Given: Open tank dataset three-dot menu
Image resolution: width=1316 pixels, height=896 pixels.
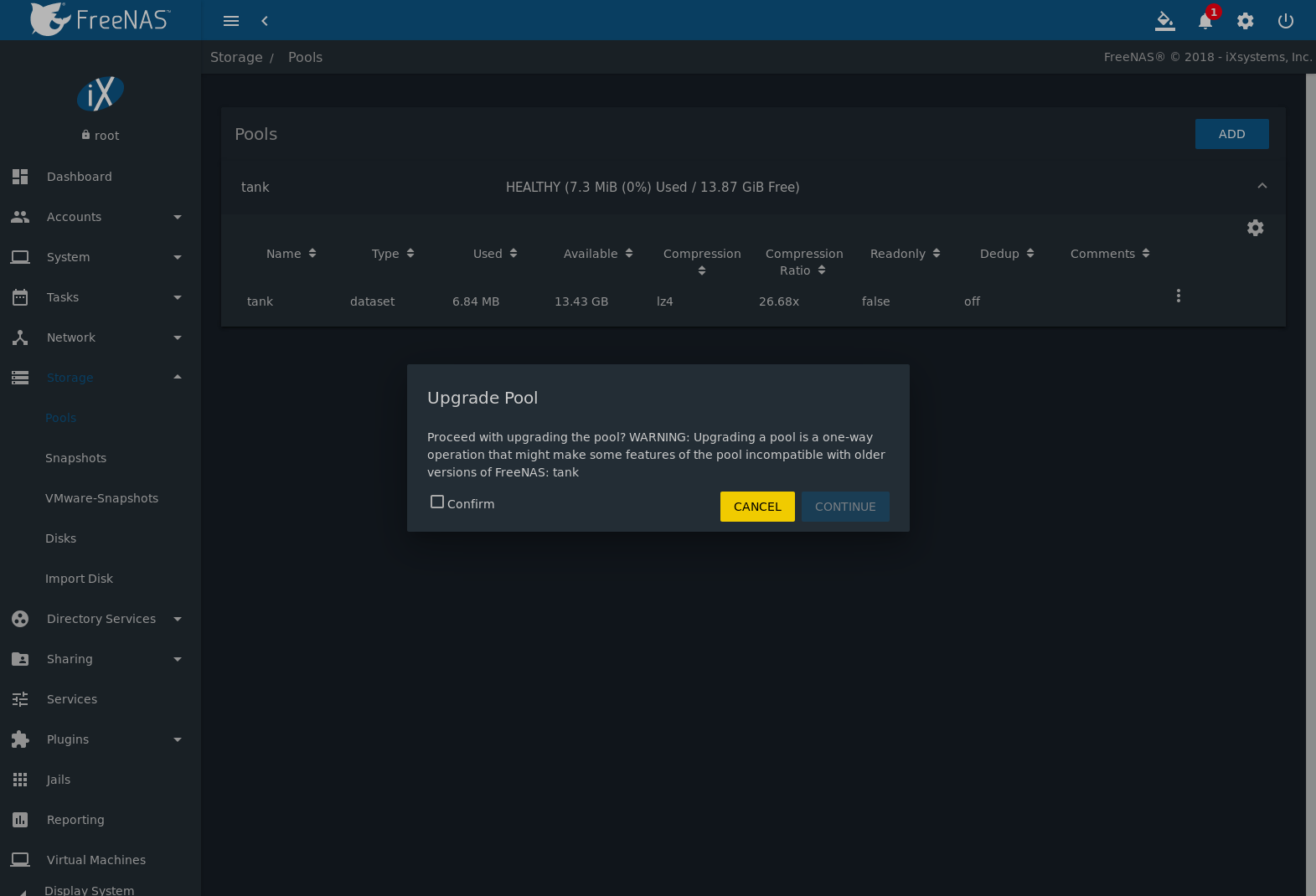Looking at the screenshot, I should 1178,296.
